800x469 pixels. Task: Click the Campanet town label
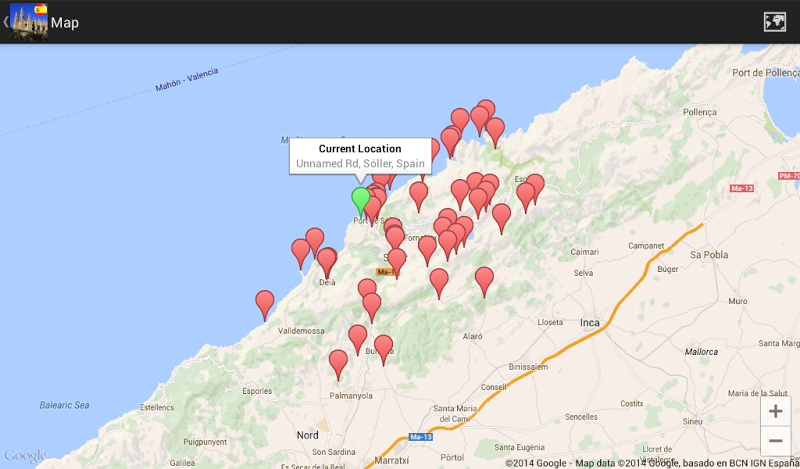click(x=646, y=246)
